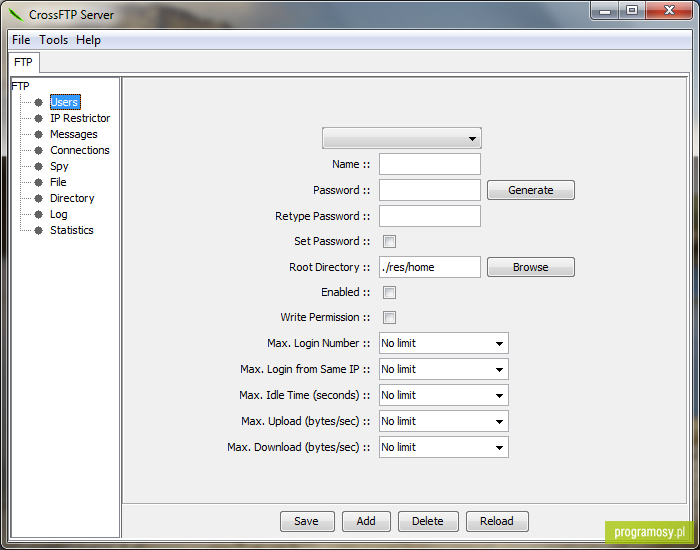Open the Log tree node
The width and height of the screenshot is (700, 550).
(x=58, y=214)
